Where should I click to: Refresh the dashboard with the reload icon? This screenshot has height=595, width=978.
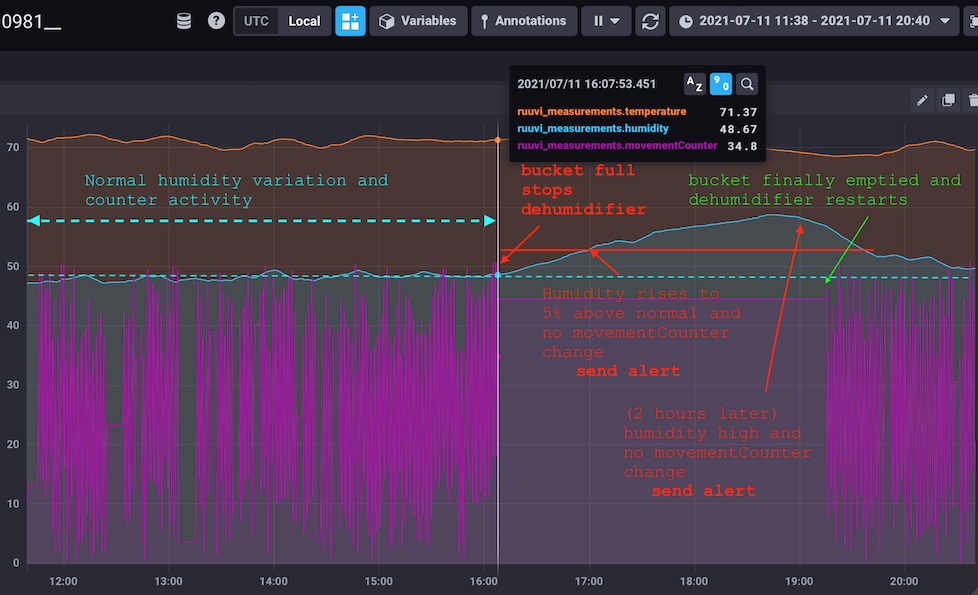click(x=650, y=21)
